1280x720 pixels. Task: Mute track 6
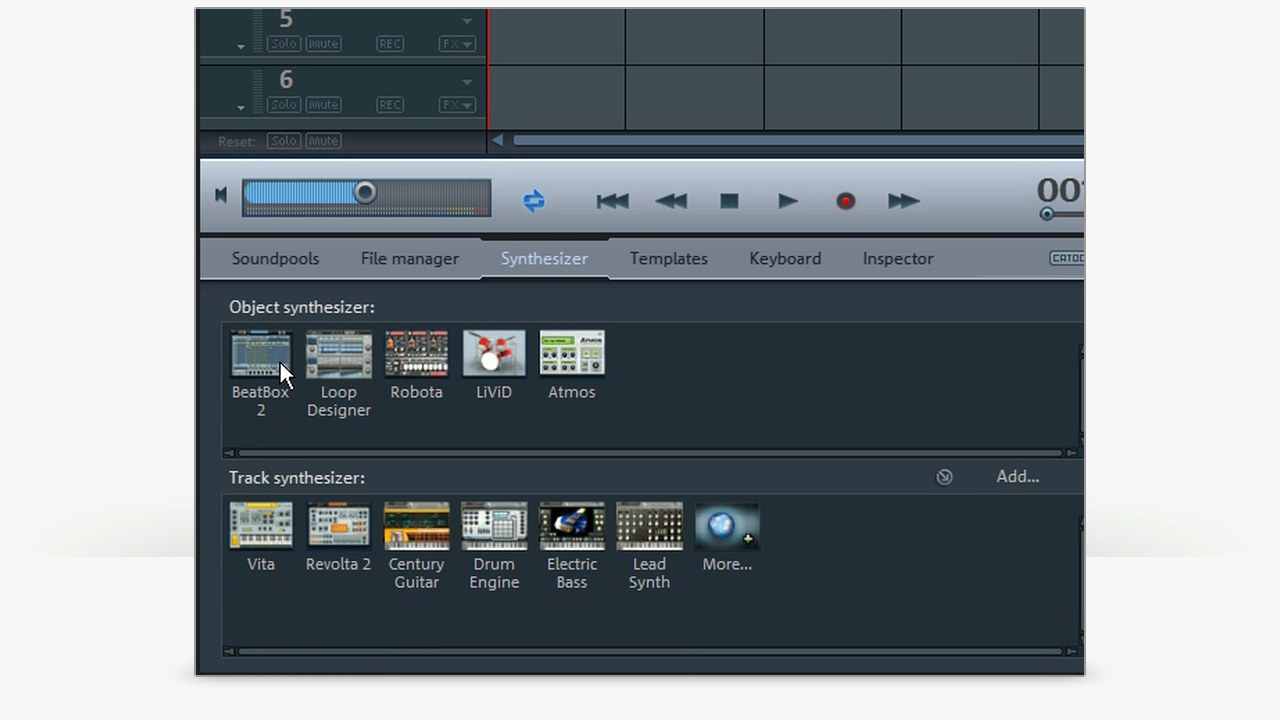(x=323, y=105)
